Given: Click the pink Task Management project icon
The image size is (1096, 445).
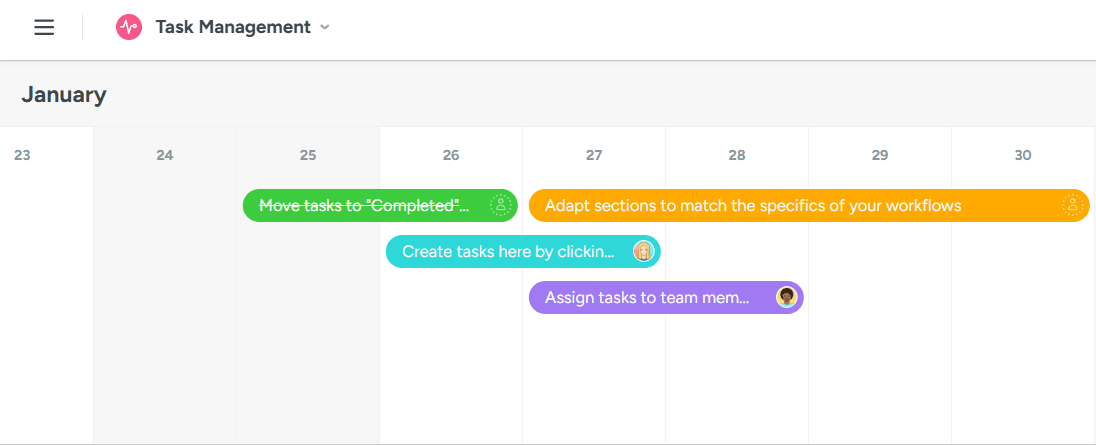Looking at the screenshot, I should [x=129, y=27].
